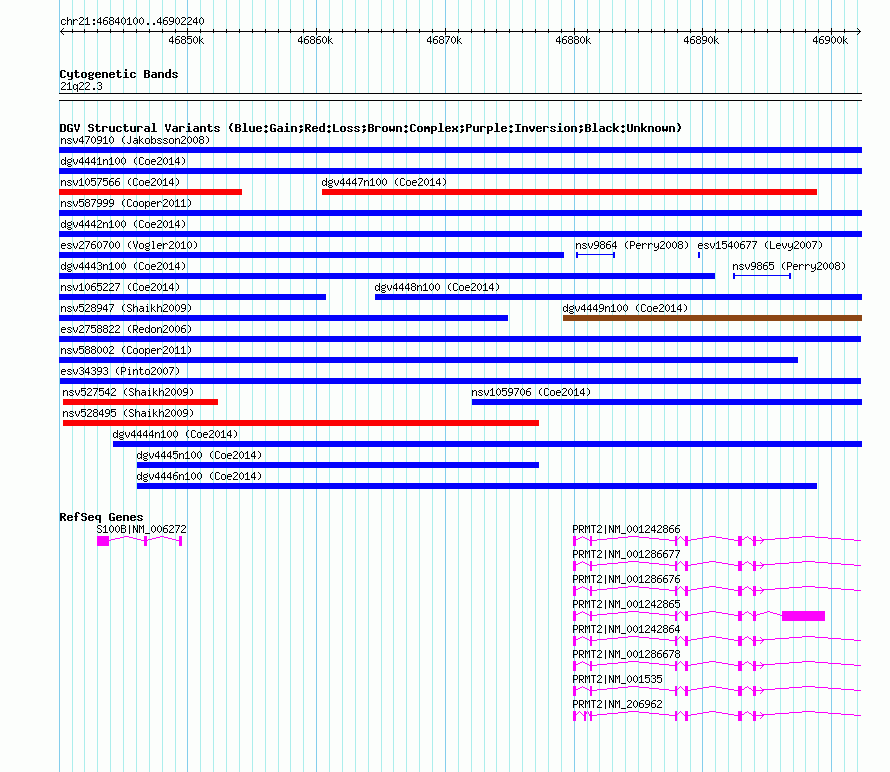Open nsv528947 (Shaikh2009) variant label
Image resolution: width=890 pixels, height=772 pixels.
click(x=126, y=308)
